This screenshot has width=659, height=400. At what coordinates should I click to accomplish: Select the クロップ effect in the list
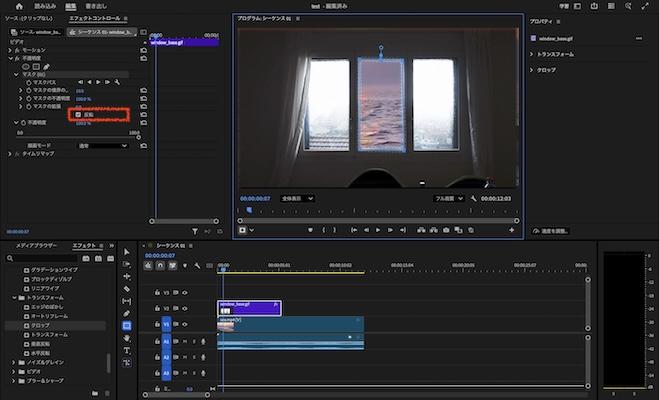[41, 325]
